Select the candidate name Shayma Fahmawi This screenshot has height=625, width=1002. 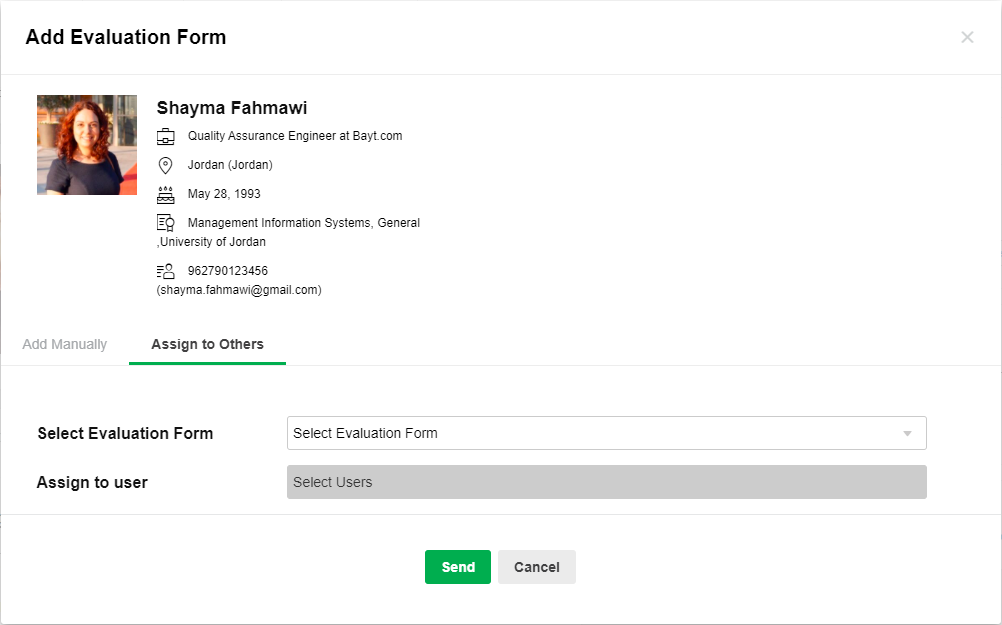(232, 108)
